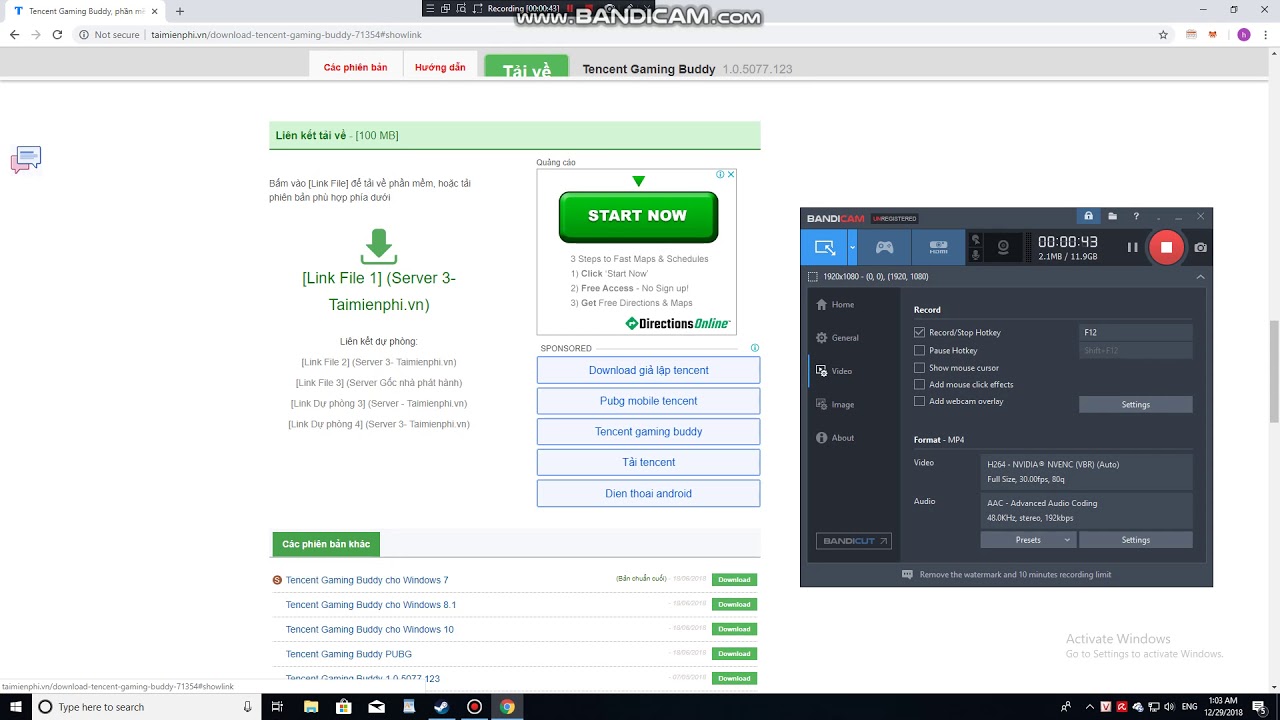The image size is (1280, 720).
Task: Click the Chrome address bar URL
Action: click(x=286, y=34)
